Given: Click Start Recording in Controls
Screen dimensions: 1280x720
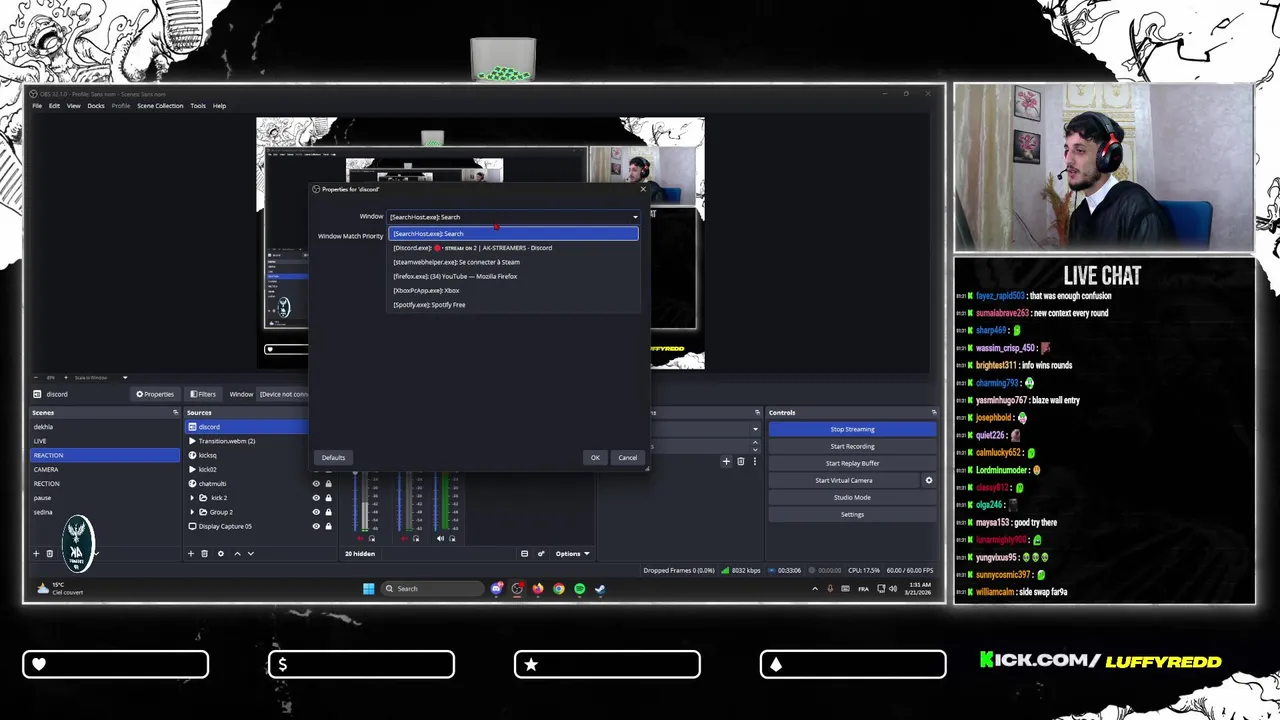Looking at the screenshot, I should click(852, 446).
